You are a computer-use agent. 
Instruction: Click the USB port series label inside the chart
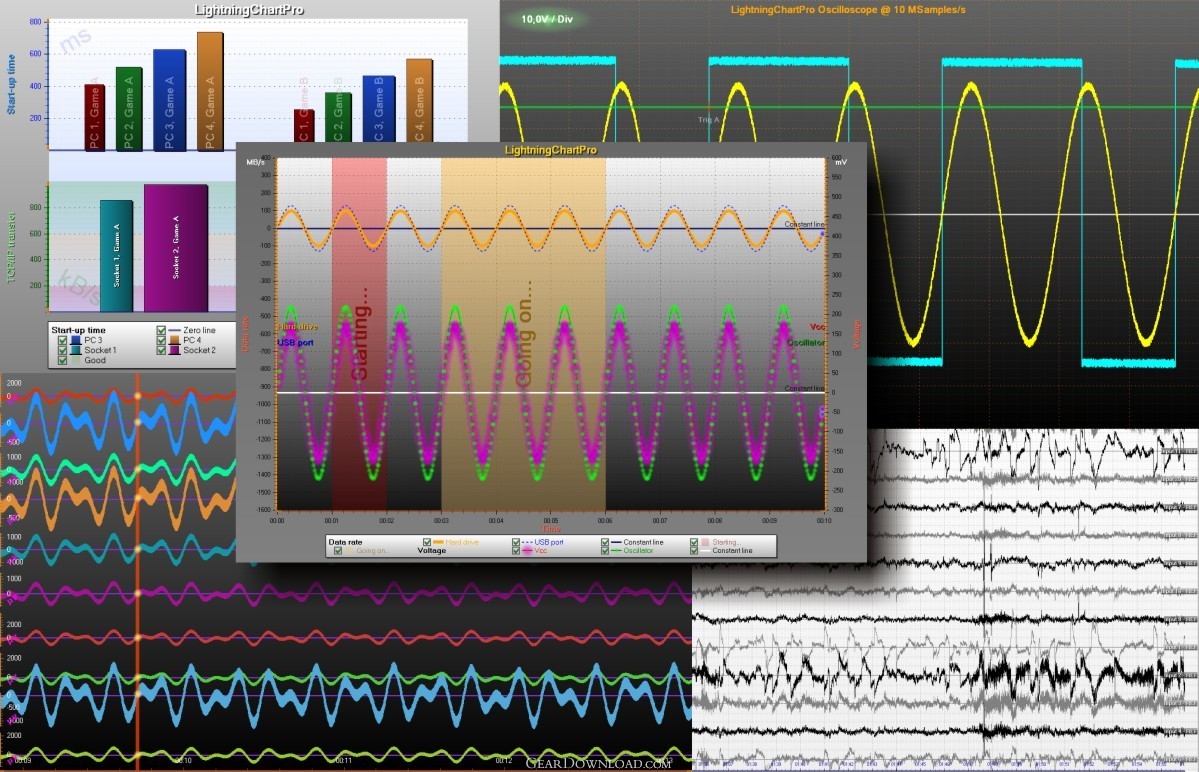(x=295, y=342)
